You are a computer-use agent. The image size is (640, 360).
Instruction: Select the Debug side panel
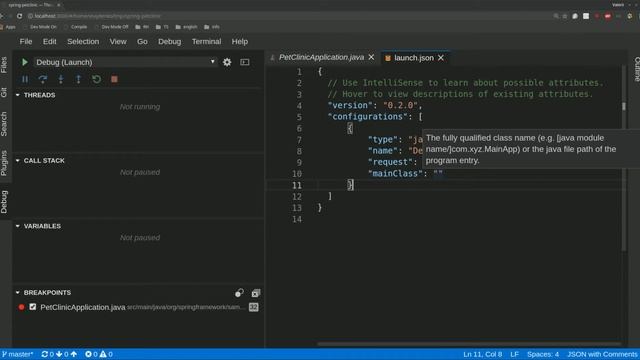(x=4, y=202)
